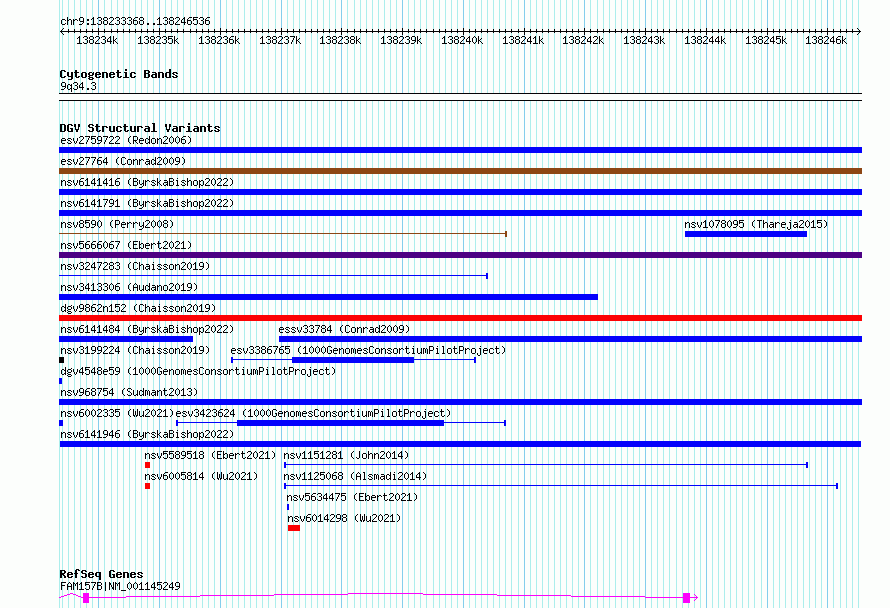Click the nsv1151281 (John2014) label
This screenshot has height=608, width=890.
[346, 455]
